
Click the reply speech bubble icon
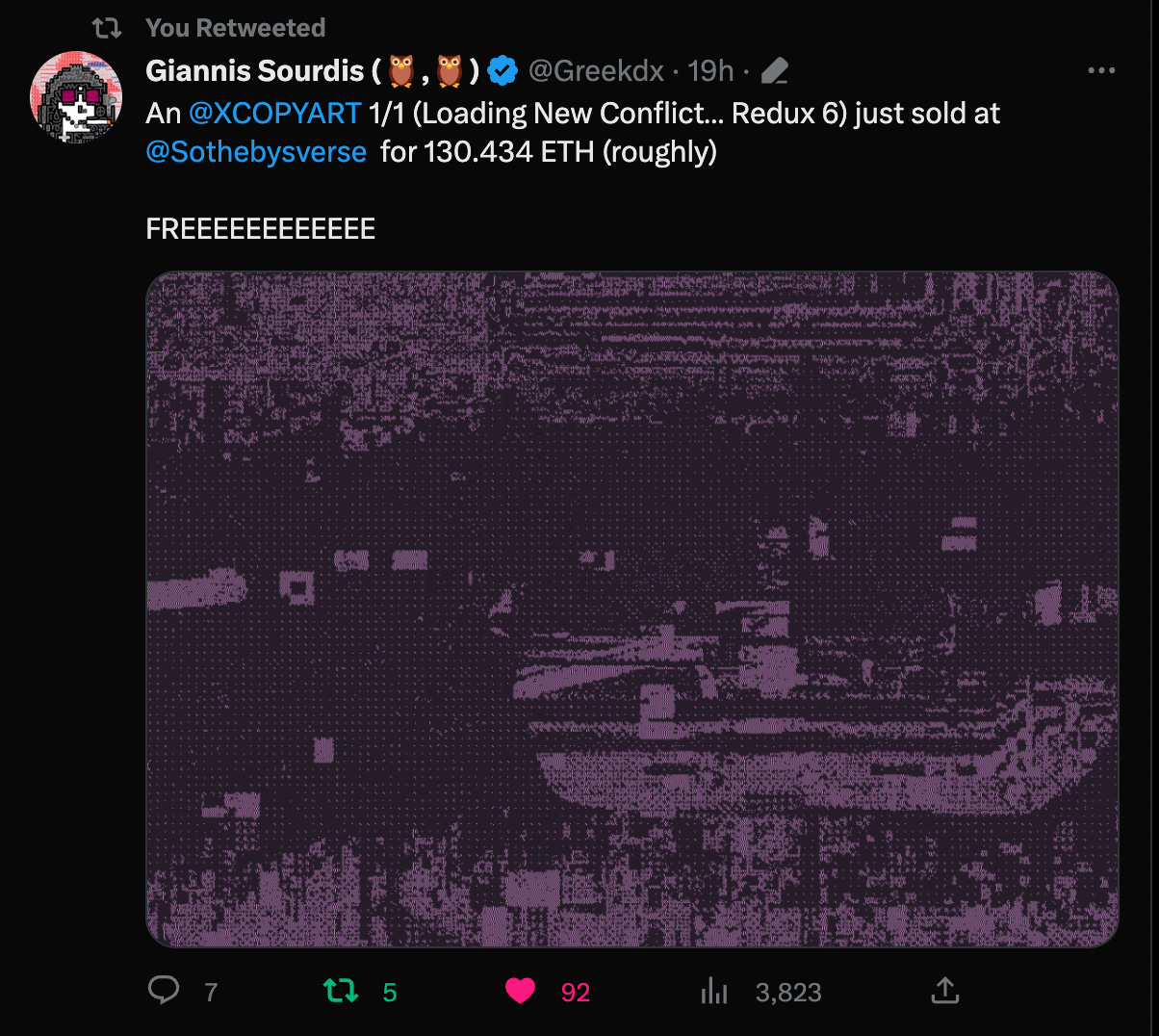point(164,990)
